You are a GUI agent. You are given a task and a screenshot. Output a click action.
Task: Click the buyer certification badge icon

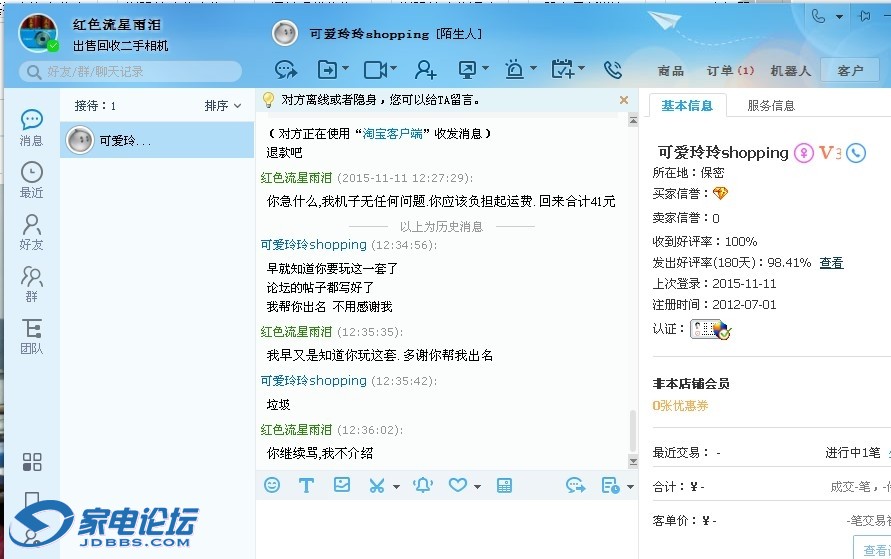coord(710,329)
